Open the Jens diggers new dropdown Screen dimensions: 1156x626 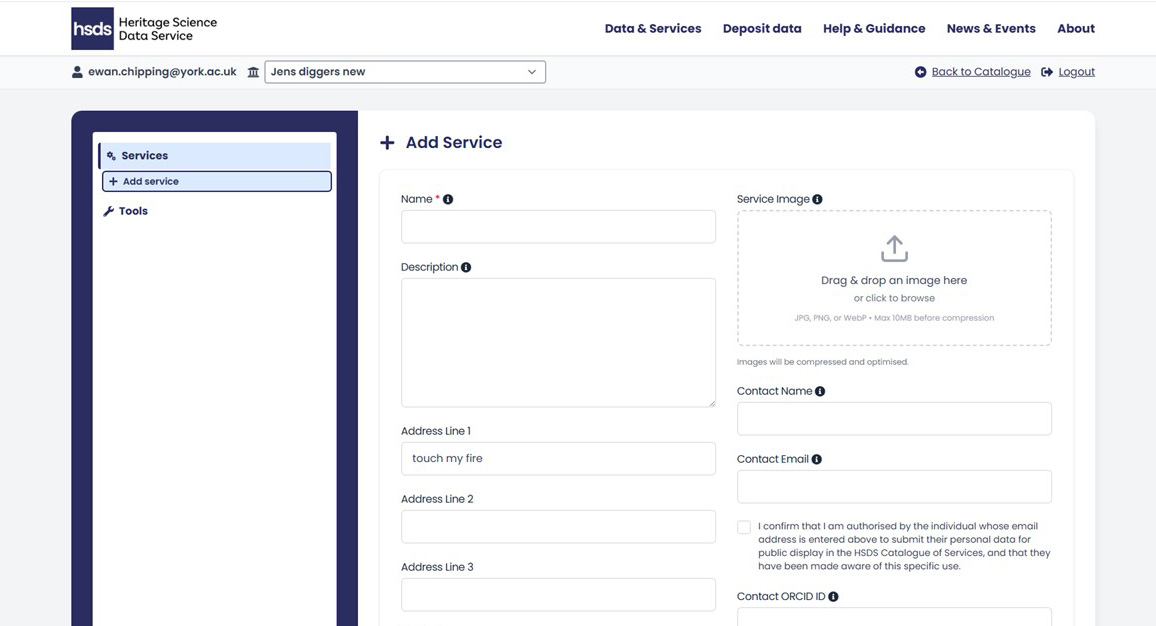click(404, 71)
